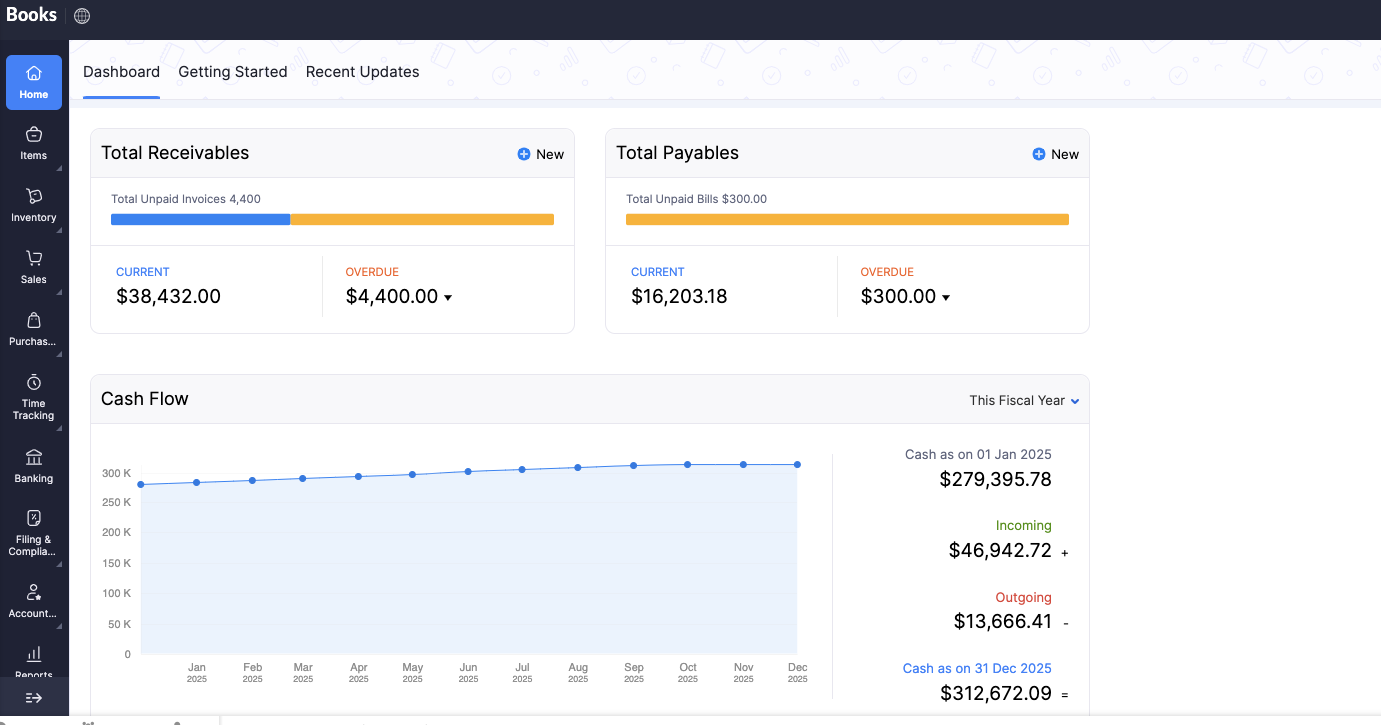Image resolution: width=1381 pixels, height=725 pixels.
Task: Open the Time Tracking module
Action: (x=33, y=396)
